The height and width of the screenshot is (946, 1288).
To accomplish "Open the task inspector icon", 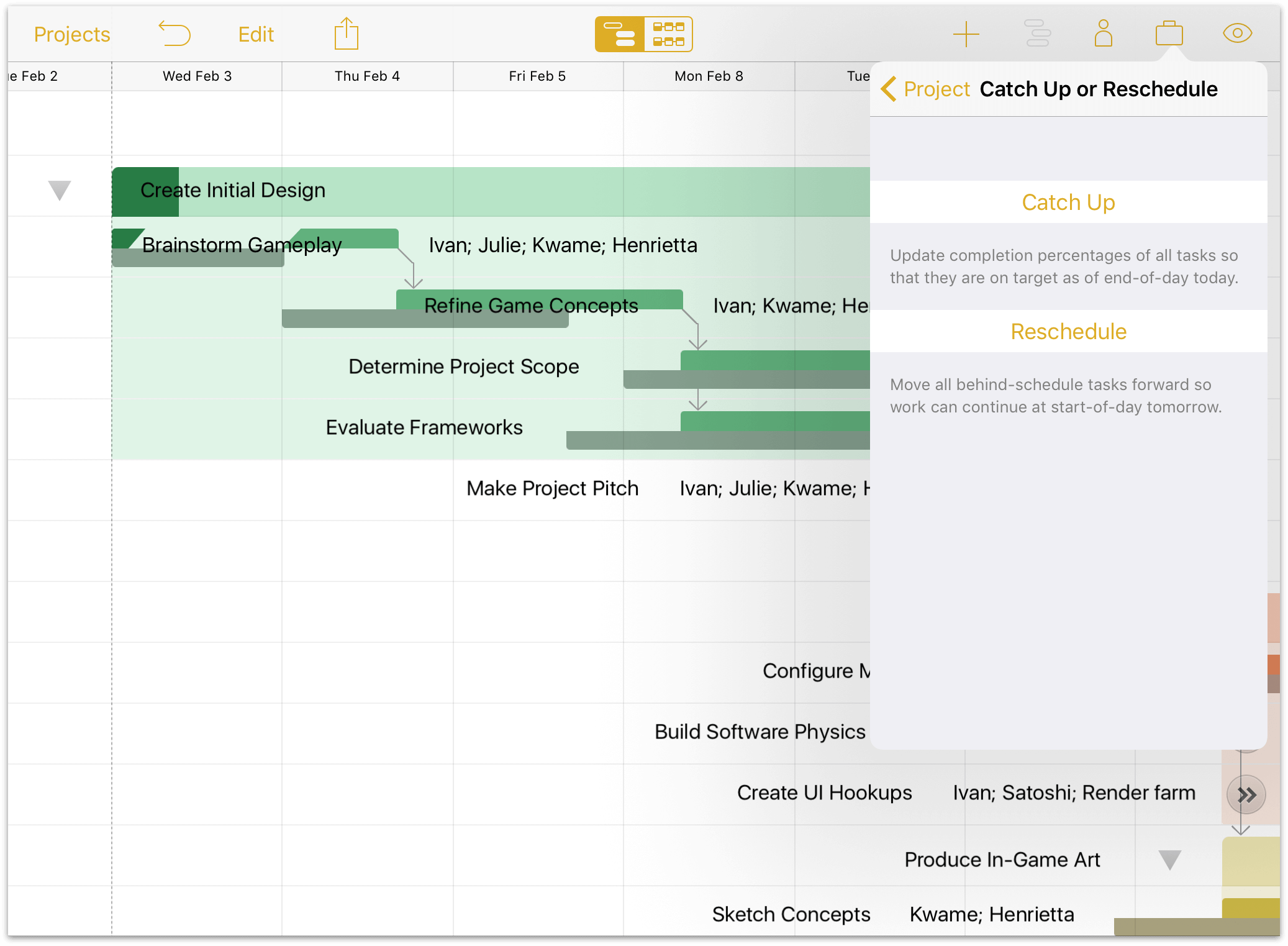I will point(1037,34).
